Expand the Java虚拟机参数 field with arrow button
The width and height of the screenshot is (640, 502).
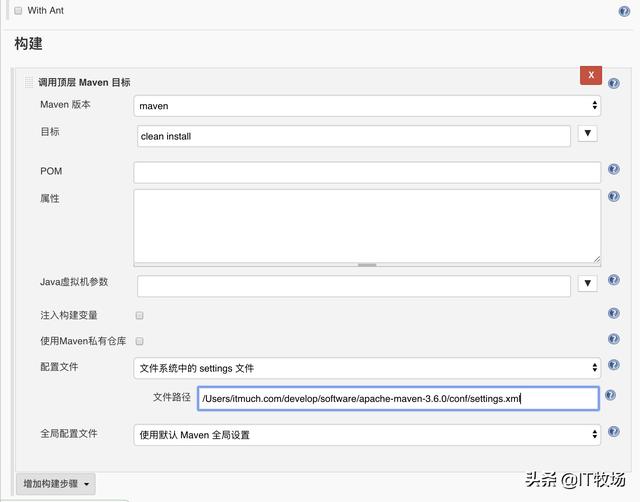[587, 283]
